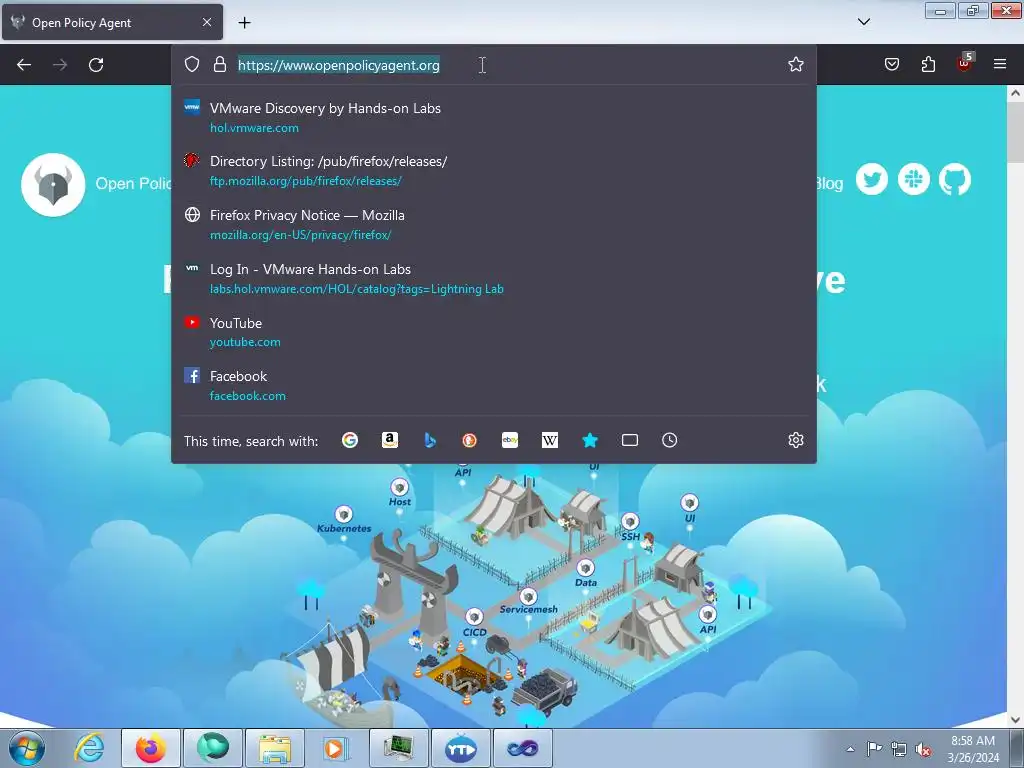Open VMware Discovery by Hands-on Labs suggestion
The width and height of the screenshot is (1024, 768).
pyautogui.click(x=494, y=118)
